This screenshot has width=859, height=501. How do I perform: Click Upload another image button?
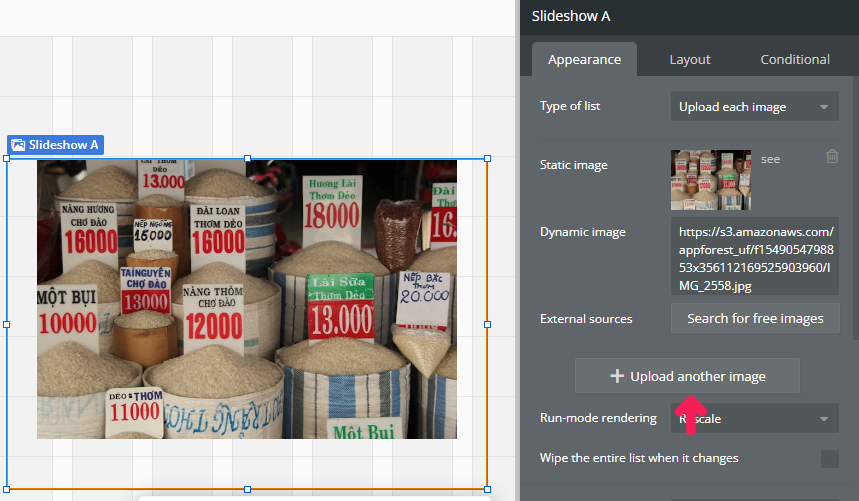point(687,376)
